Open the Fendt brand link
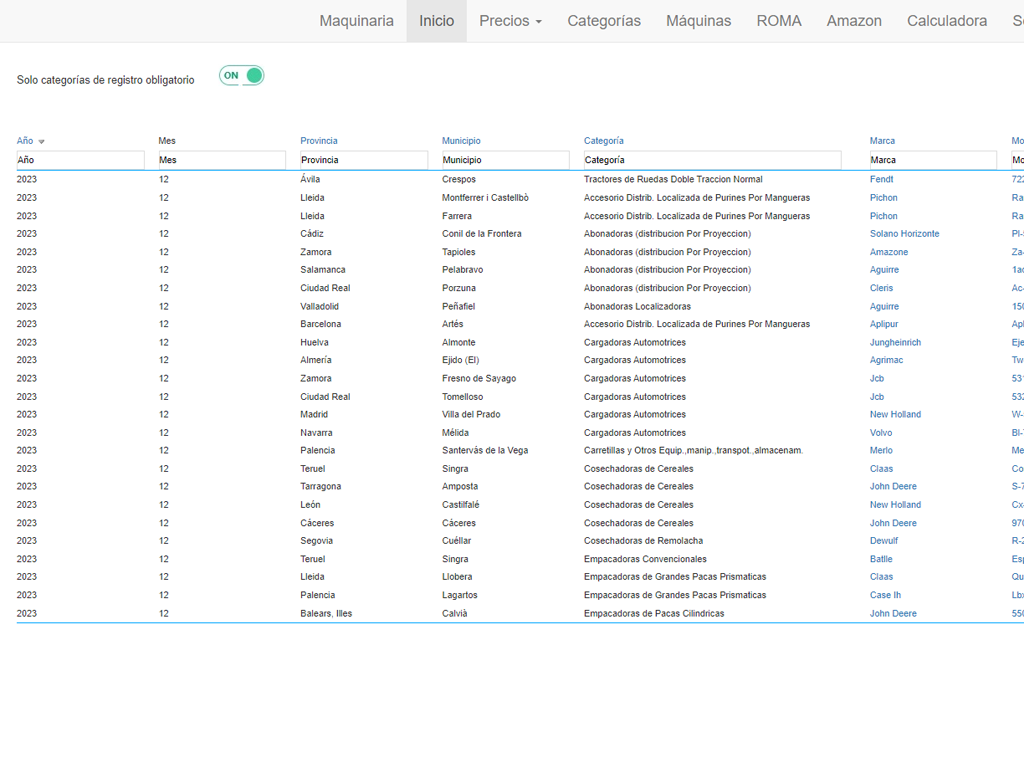 (x=882, y=180)
